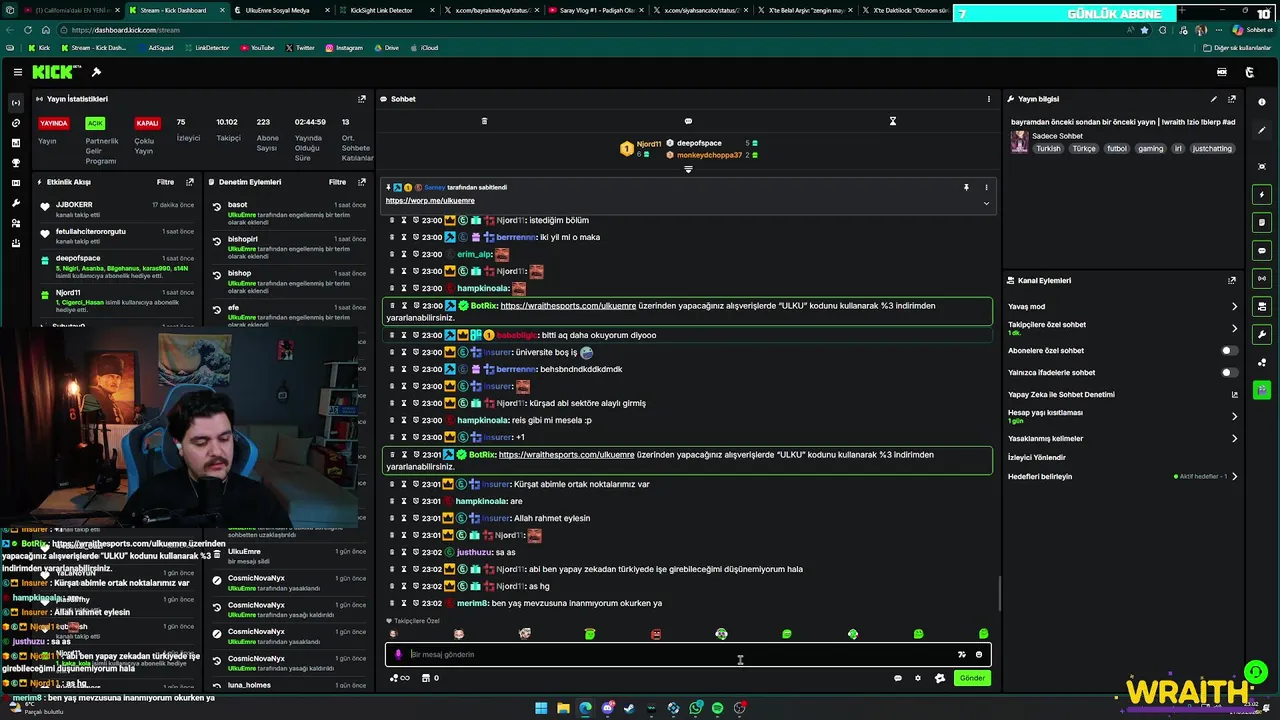Pop out the Yayın bilgisi panel

(x=1232, y=99)
